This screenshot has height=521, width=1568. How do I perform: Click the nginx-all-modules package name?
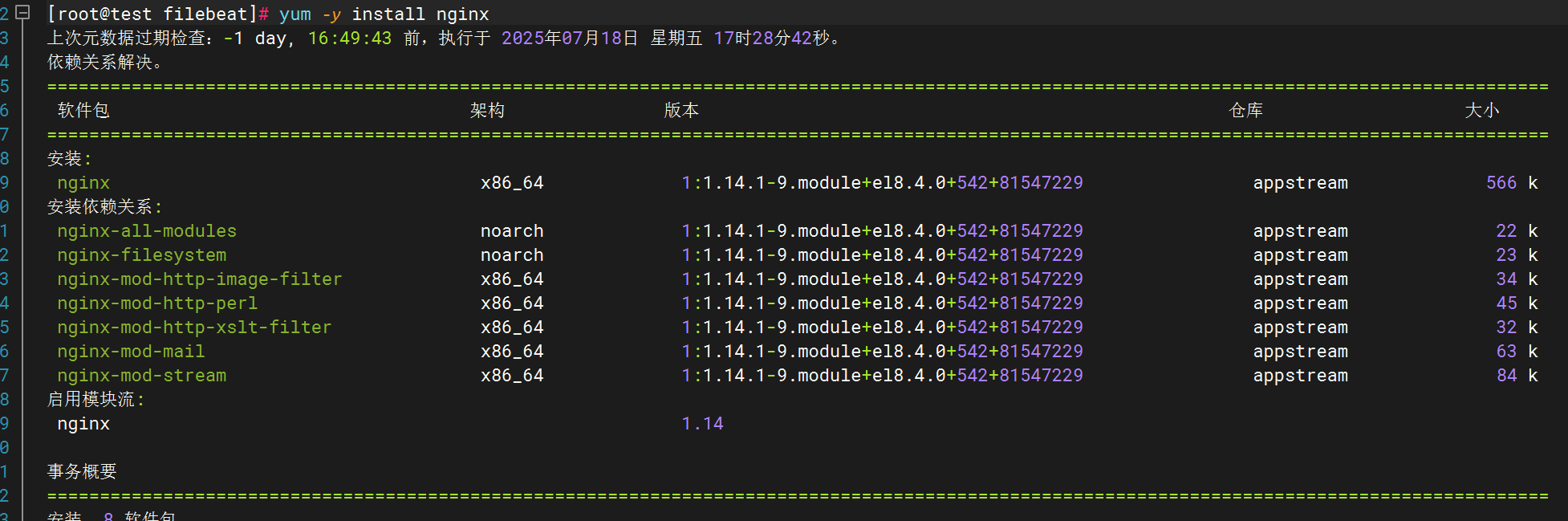(147, 231)
